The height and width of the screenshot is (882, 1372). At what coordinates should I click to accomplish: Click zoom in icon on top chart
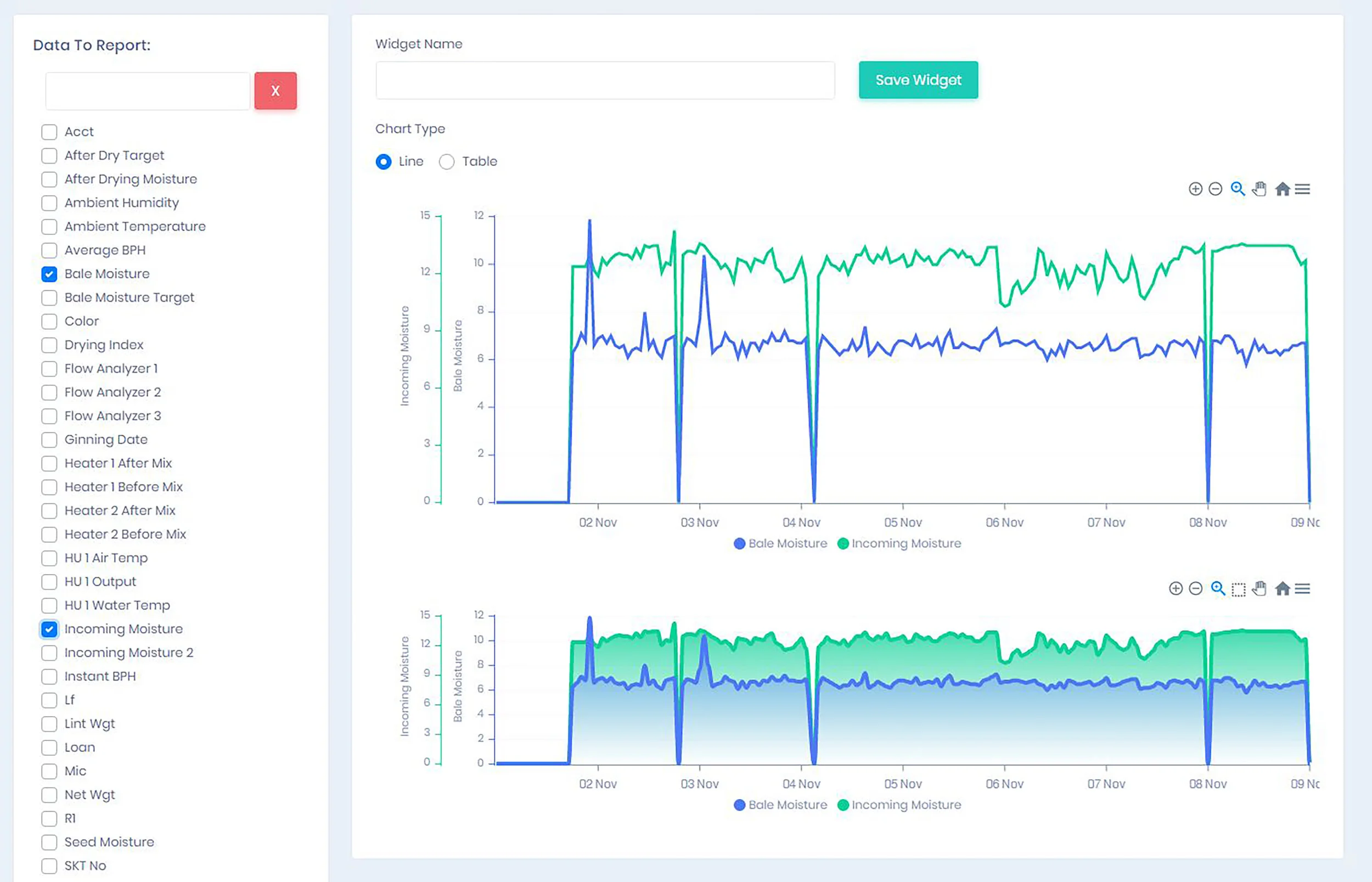pyautogui.click(x=1195, y=189)
